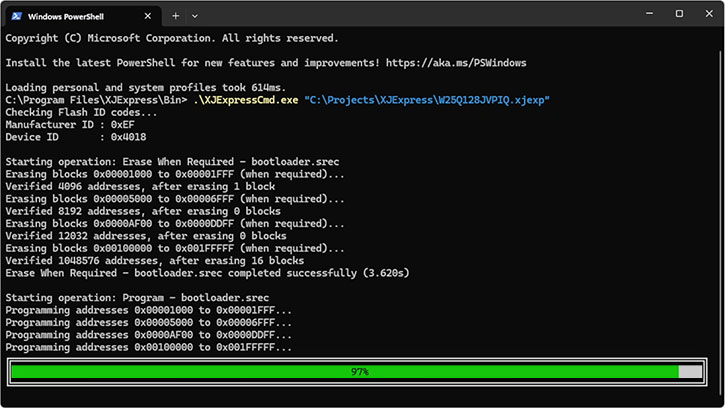Minimize the terminal window
Viewport: 725px width, 408px height.
tap(650, 13)
